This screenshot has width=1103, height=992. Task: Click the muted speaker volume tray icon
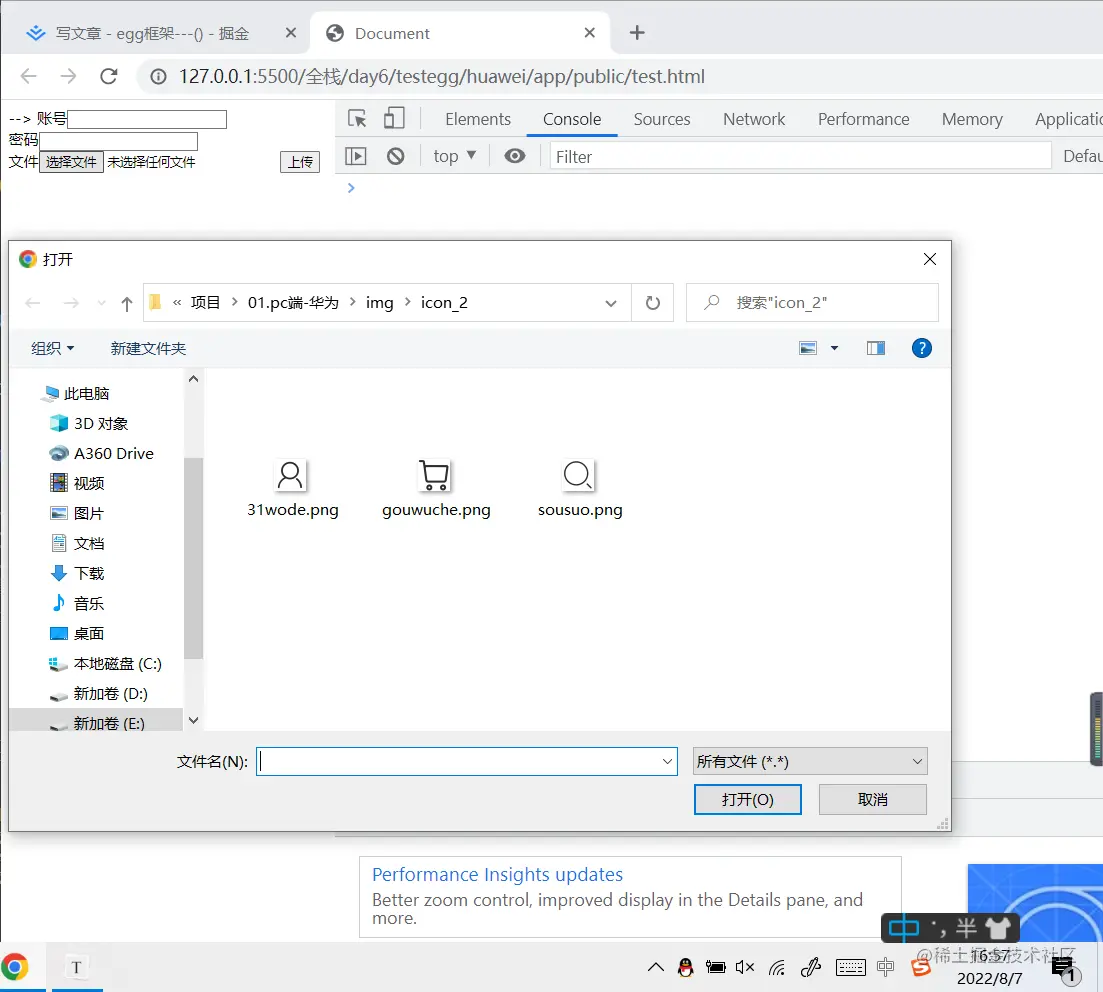[x=744, y=967]
